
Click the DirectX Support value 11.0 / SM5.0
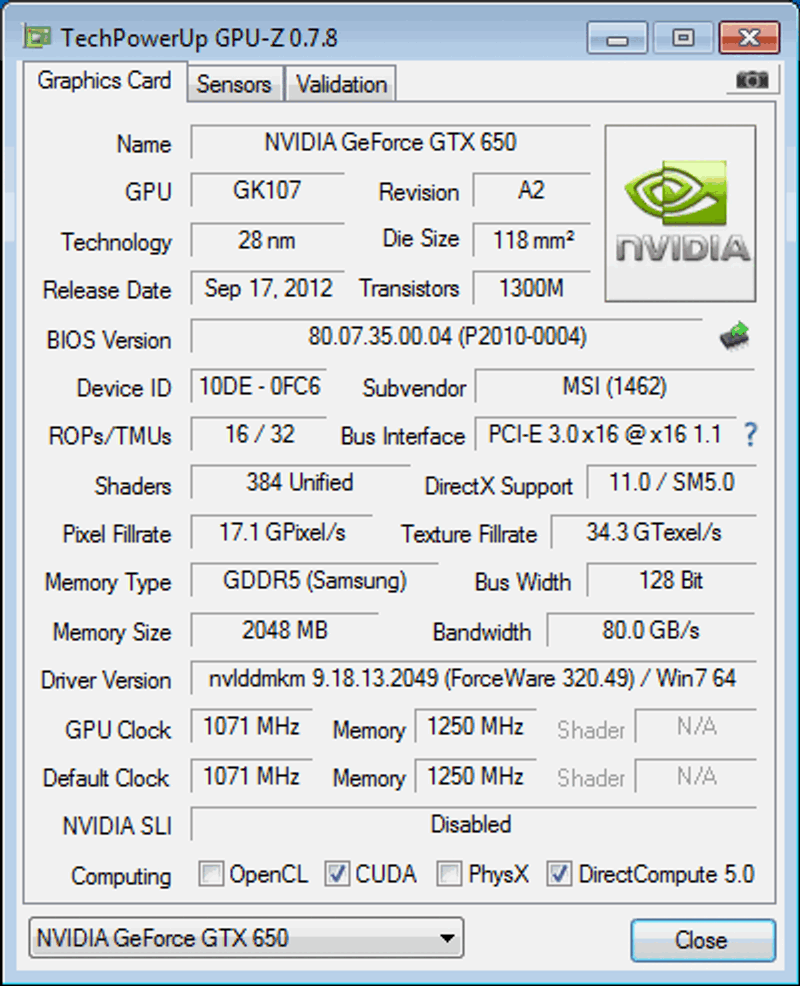[x=671, y=482]
